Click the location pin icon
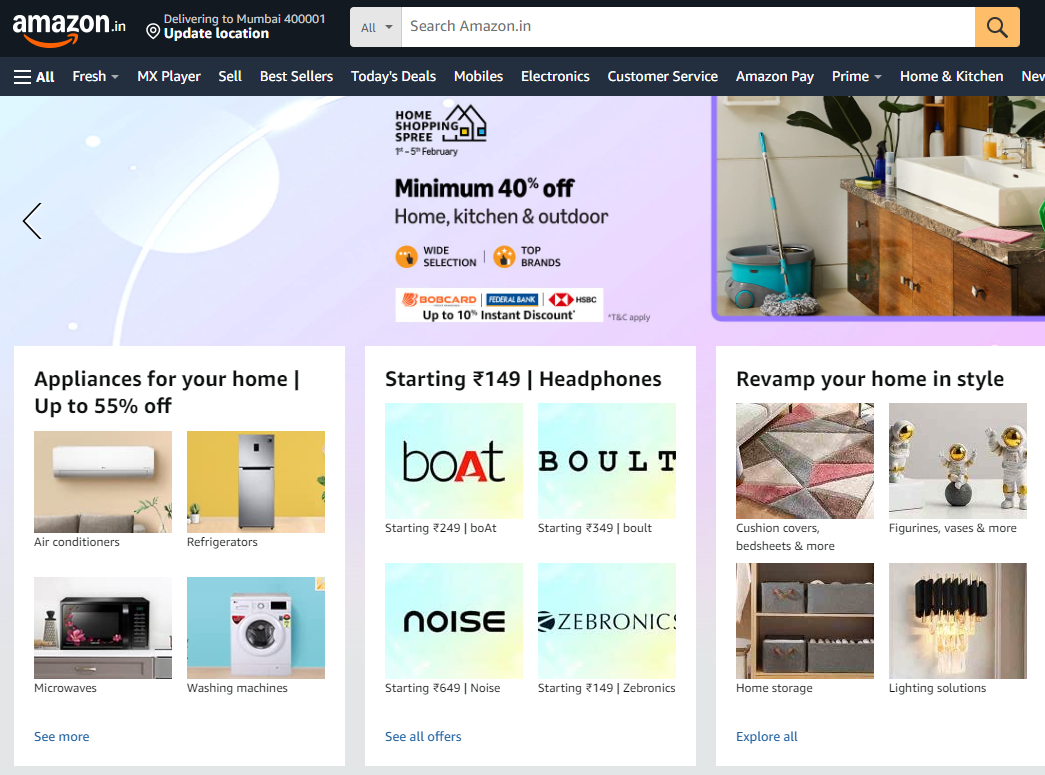 tap(153, 31)
